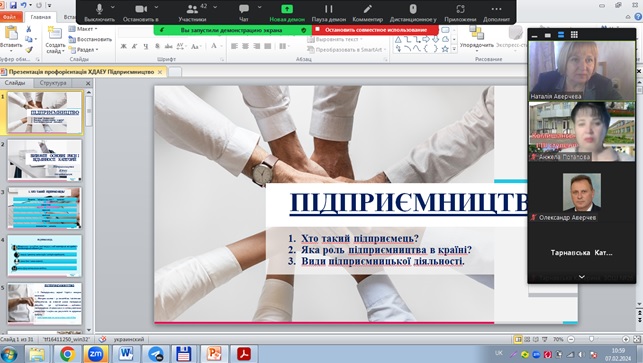This screenshot has width=643, height=363.
Task: Toggle text shadow S
Action: (157, 46)
